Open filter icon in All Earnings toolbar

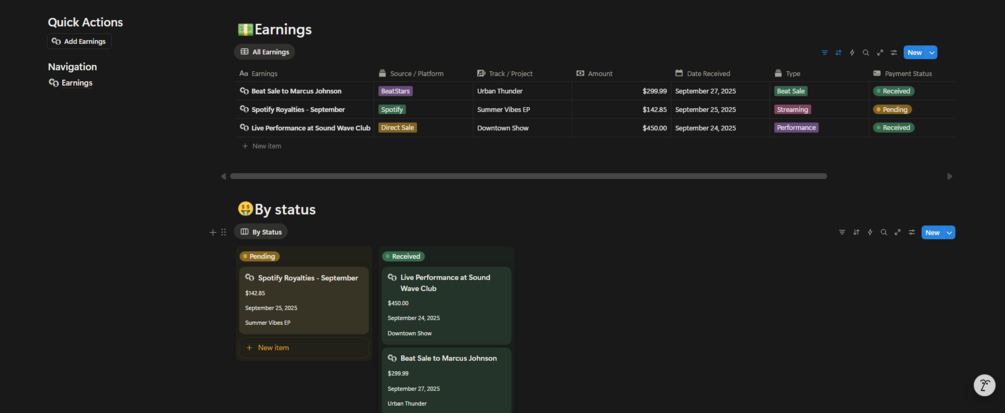824,52
